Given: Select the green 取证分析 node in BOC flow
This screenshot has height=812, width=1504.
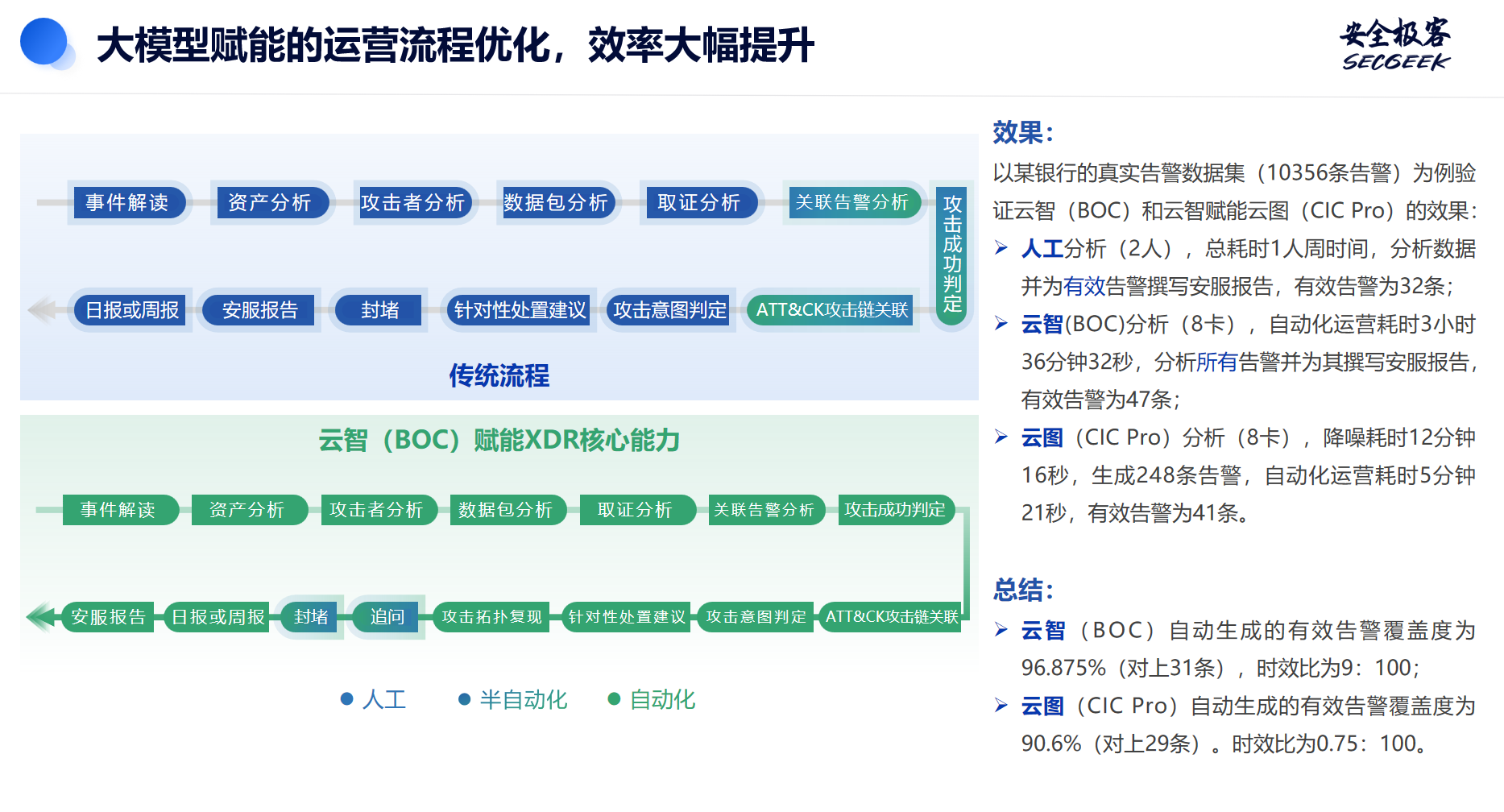Looking at the screenshot, I should click(x=637, y=510).
